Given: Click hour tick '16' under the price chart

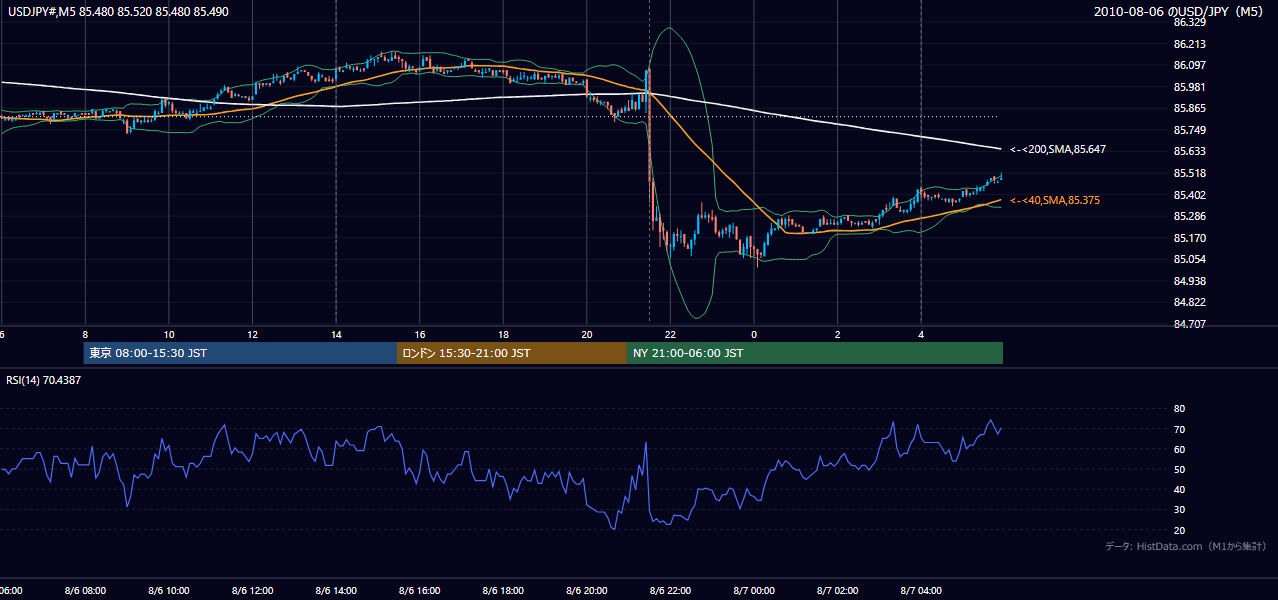Looking at the screenshot, I should click(x=420, y=335).
